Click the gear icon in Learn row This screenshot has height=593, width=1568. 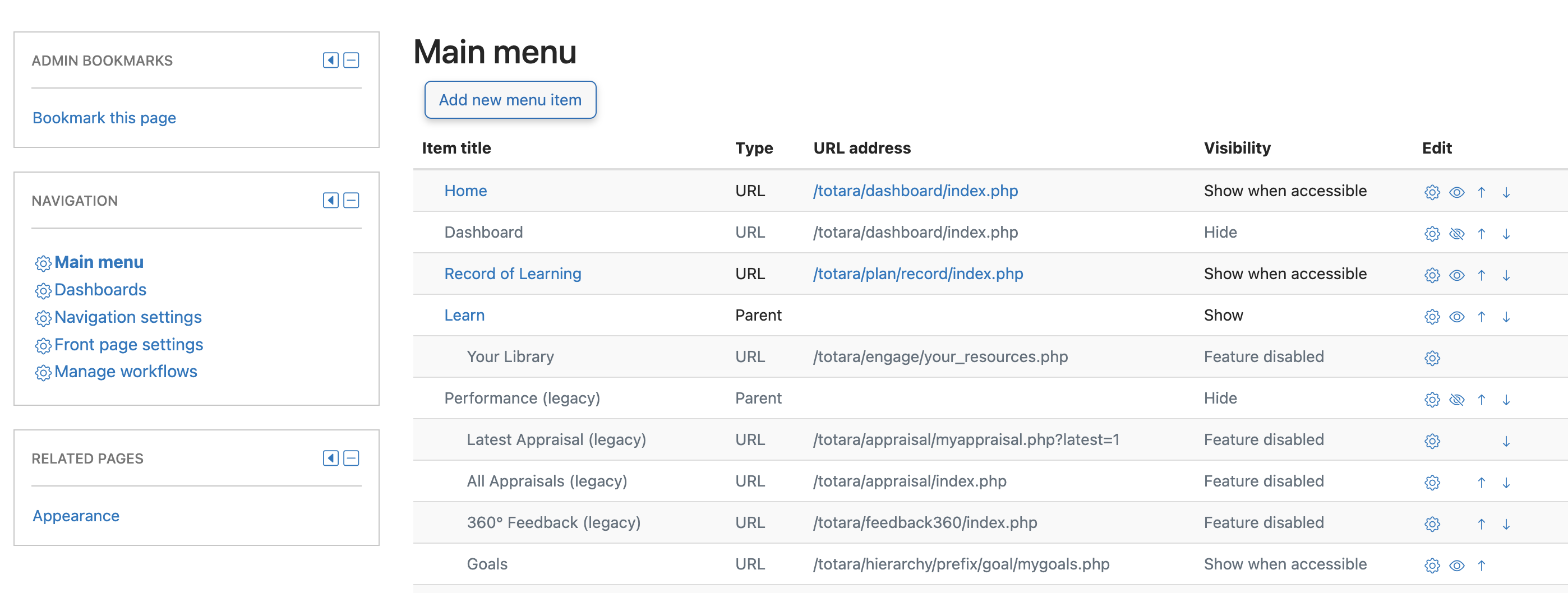1432,316
